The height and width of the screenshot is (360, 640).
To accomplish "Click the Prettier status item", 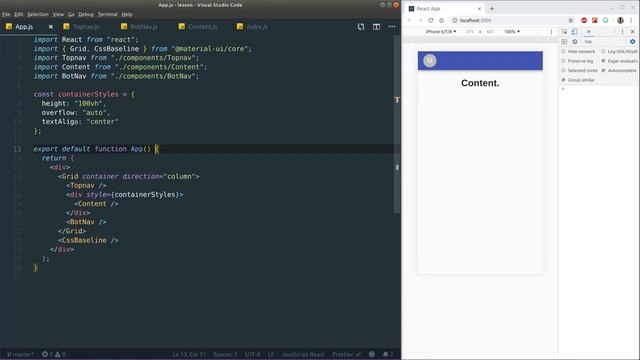I will pyautogui.click(x=346, y=354).
